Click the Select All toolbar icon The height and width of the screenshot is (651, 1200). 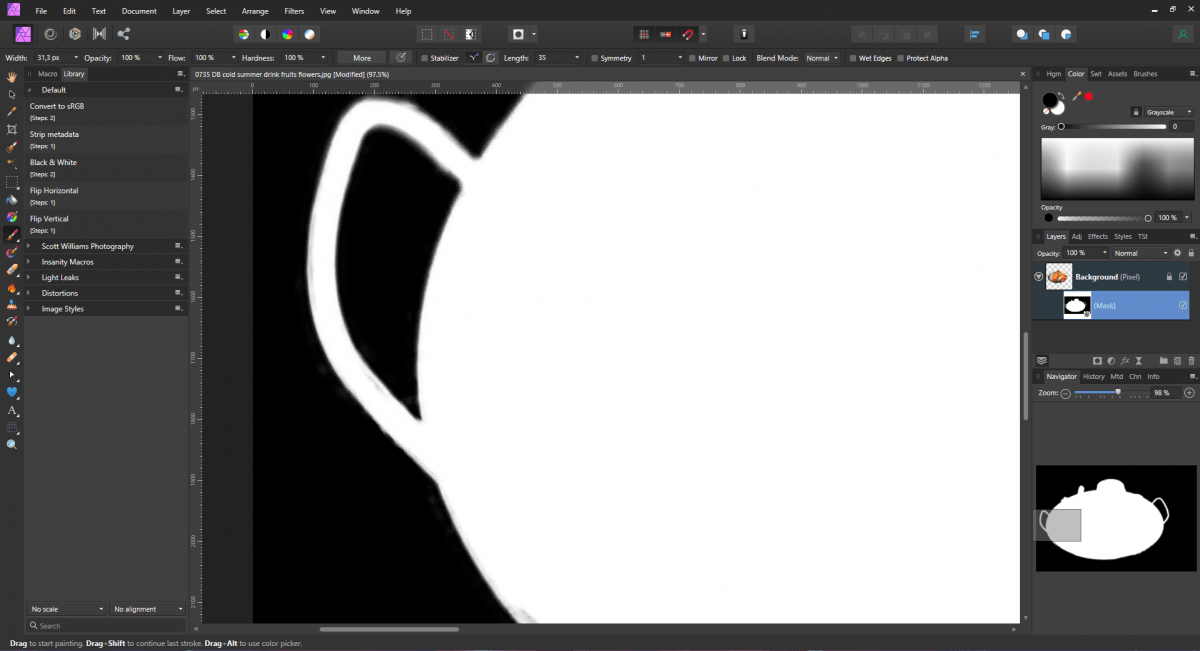[427, 34]
